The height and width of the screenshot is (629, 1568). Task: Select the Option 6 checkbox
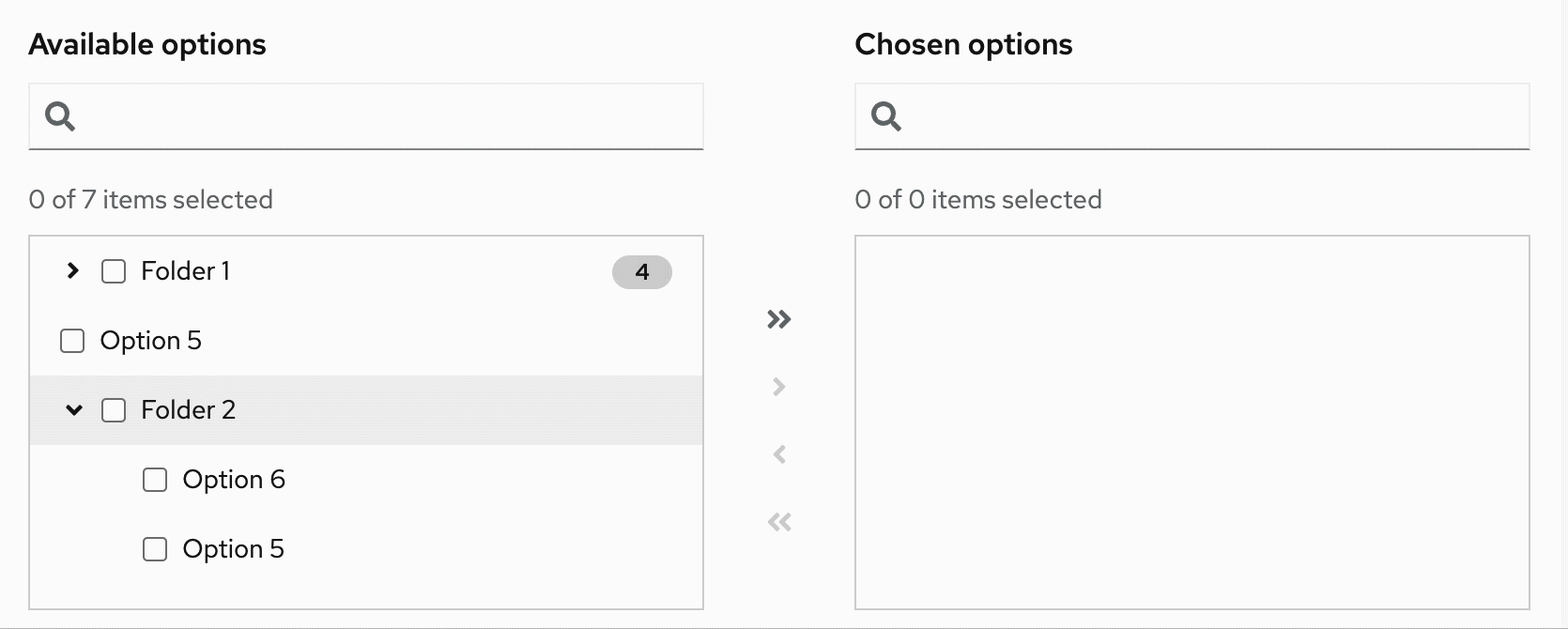(155, 480)
